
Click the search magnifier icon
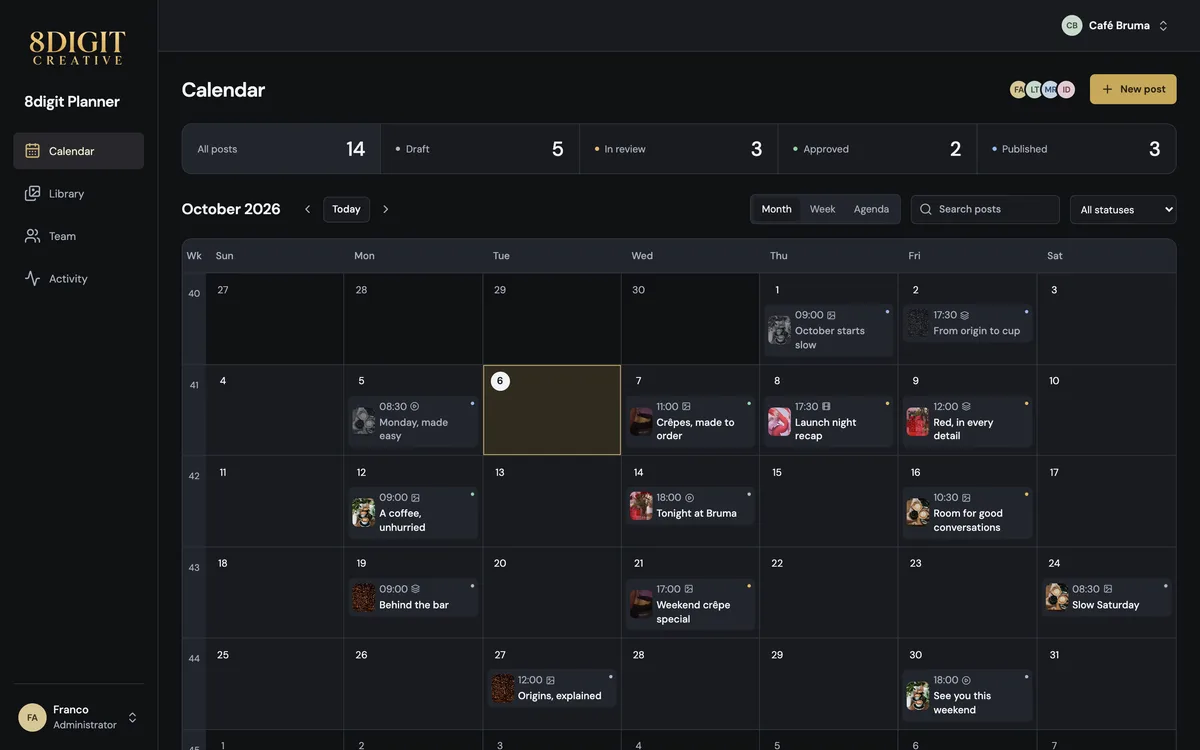(926, 209)
